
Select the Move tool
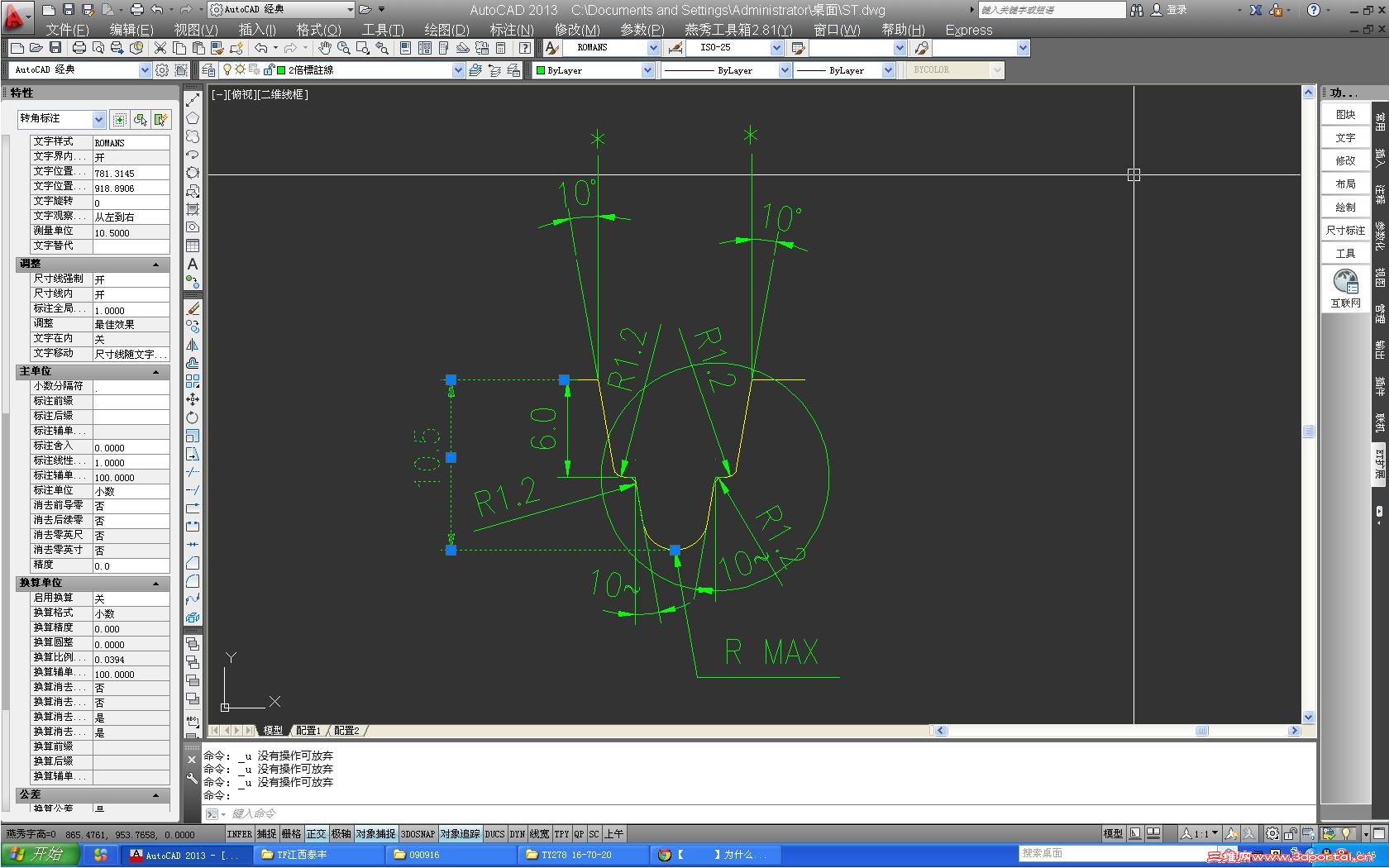pyautogui.click(x=193, y=399)
